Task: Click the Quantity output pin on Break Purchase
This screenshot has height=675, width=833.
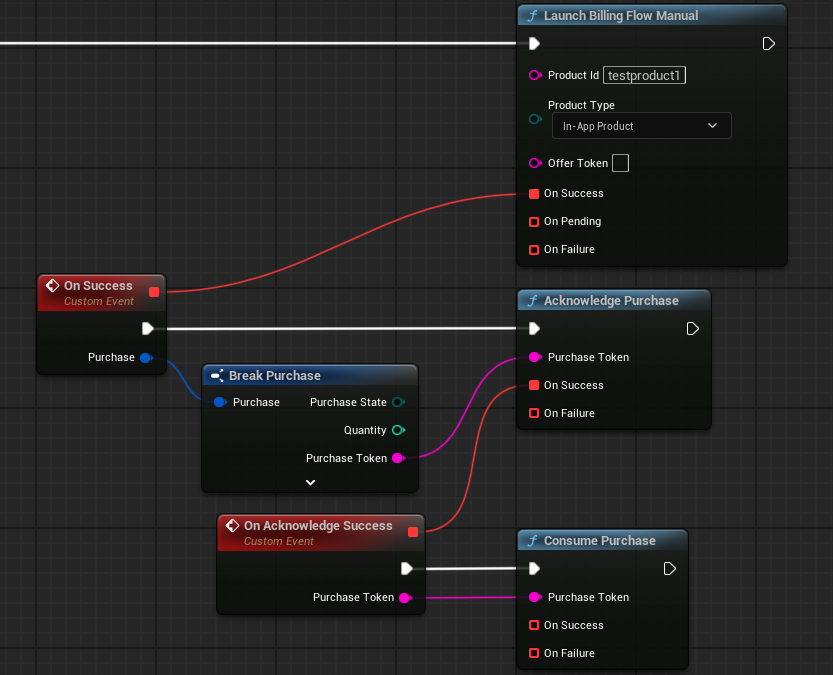Action: tap(398, 431)
